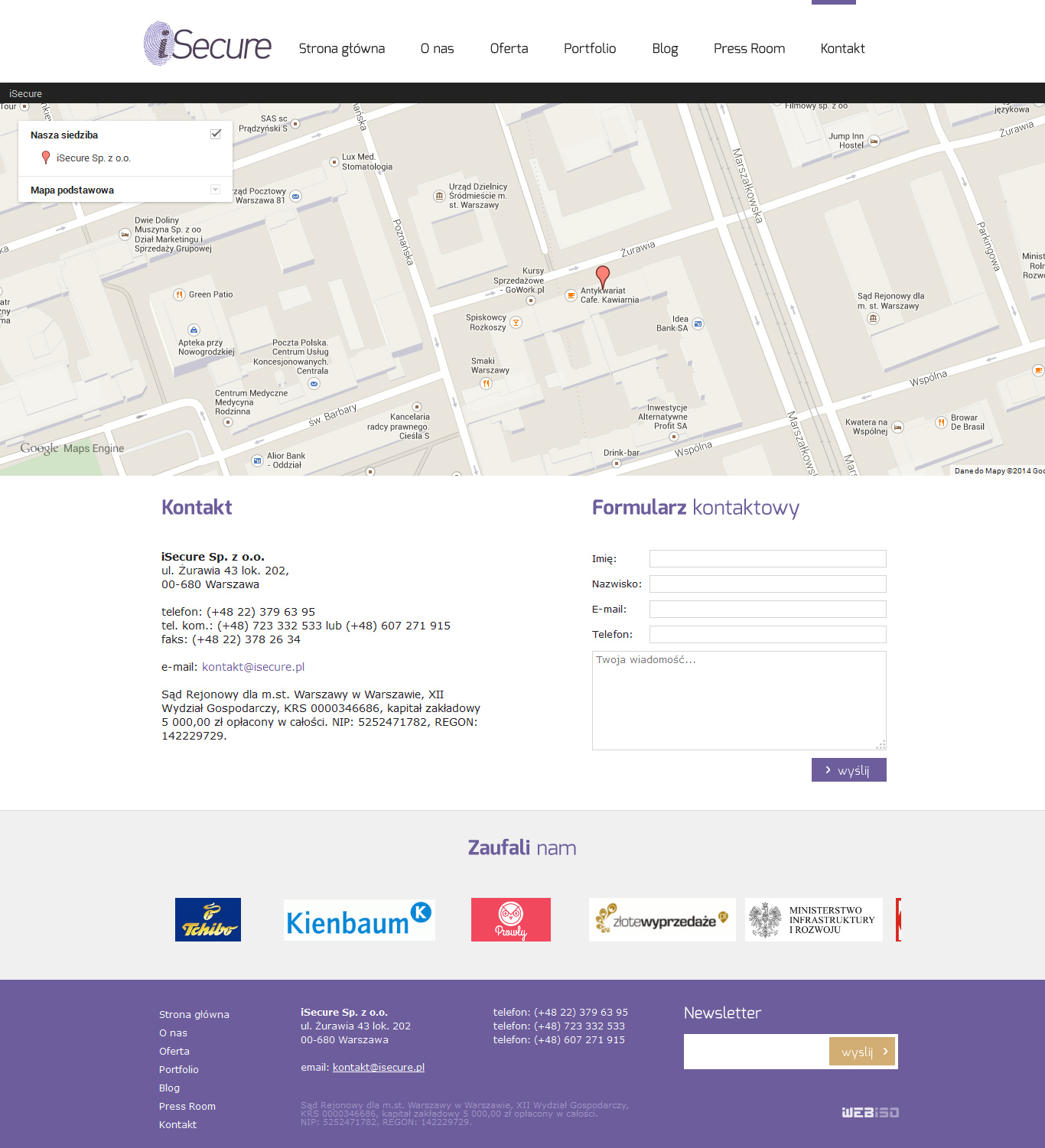The height and width of the screenshot is (1148, 1045).
Task: Click the red map pin on Żurawia street
Action: (603, 275)
